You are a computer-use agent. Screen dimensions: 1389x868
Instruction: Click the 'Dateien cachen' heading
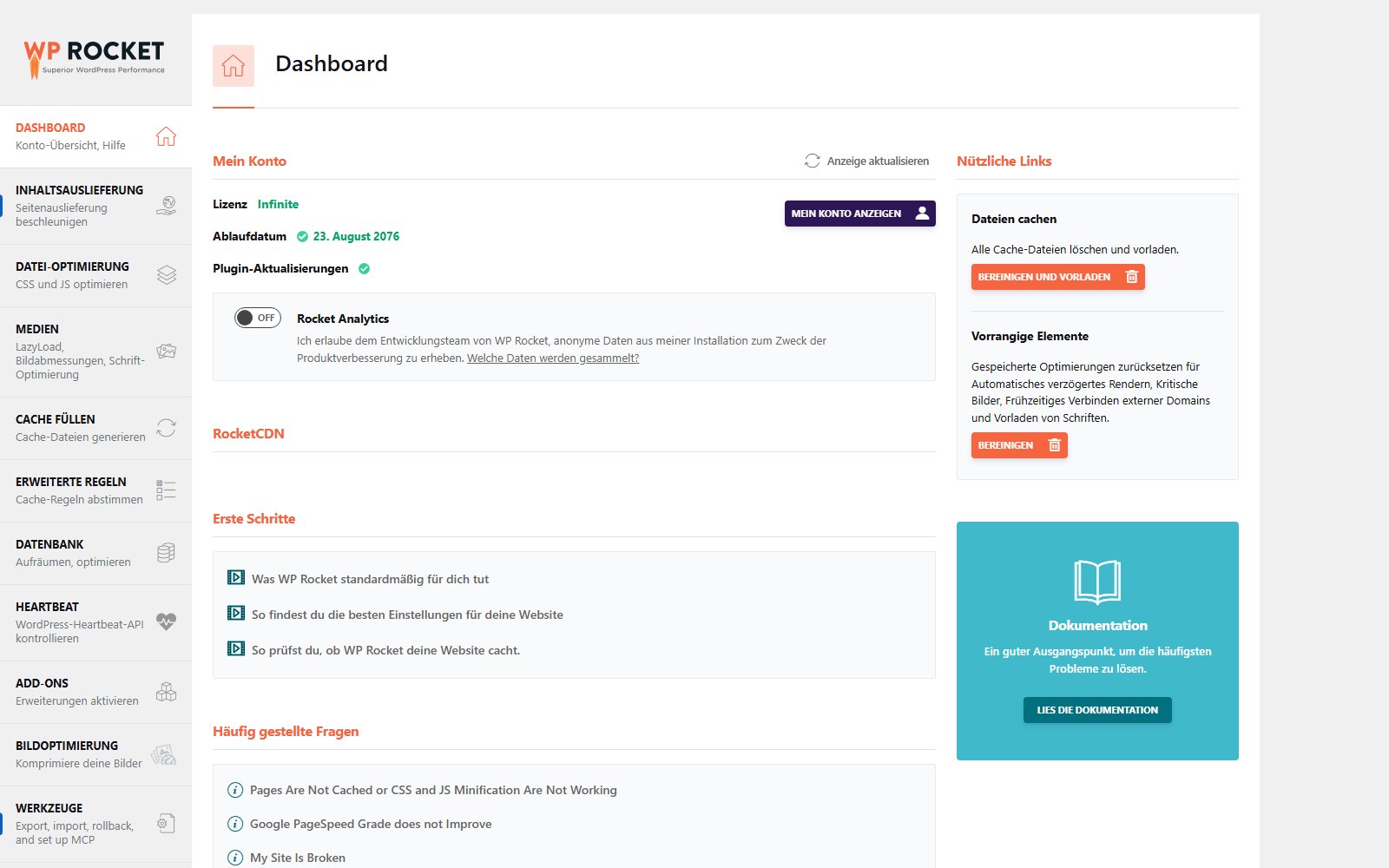[x=1014, y=219]
